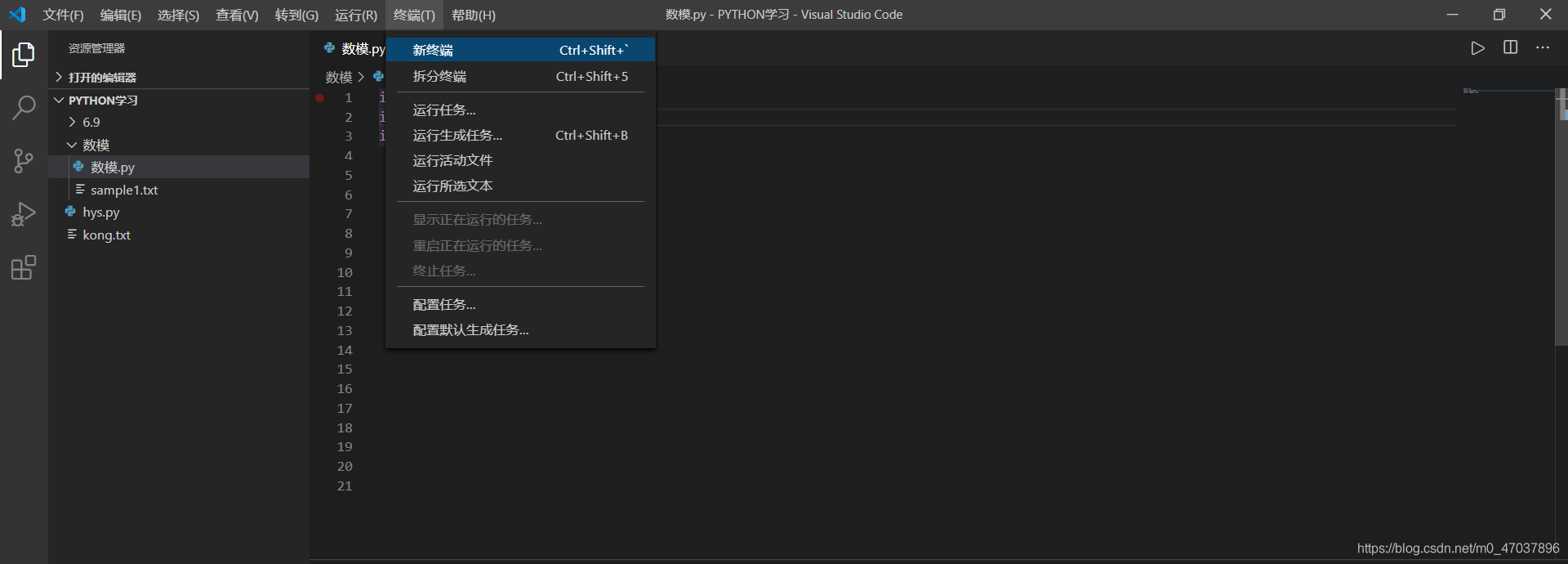The image size is (1568, 564).
Task: Open the 查看(V) menu
Action: pyautogui.click(x=237, y=15)
